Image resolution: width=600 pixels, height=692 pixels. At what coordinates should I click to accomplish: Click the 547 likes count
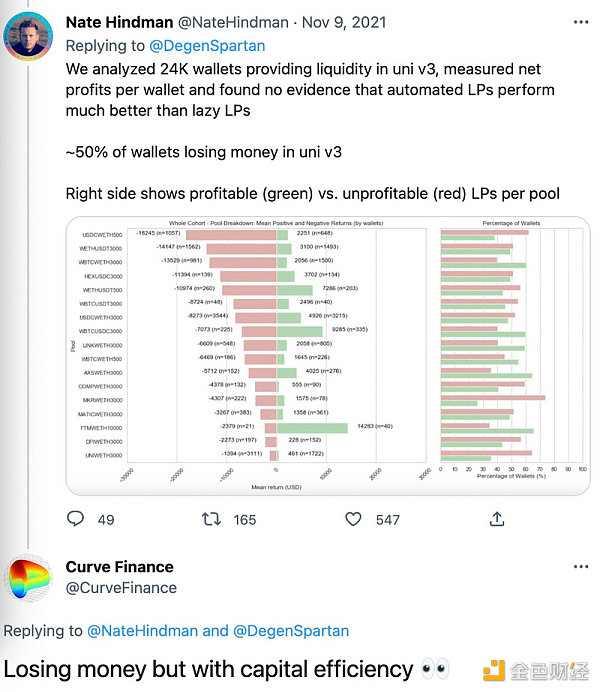[x=387, y=520]
